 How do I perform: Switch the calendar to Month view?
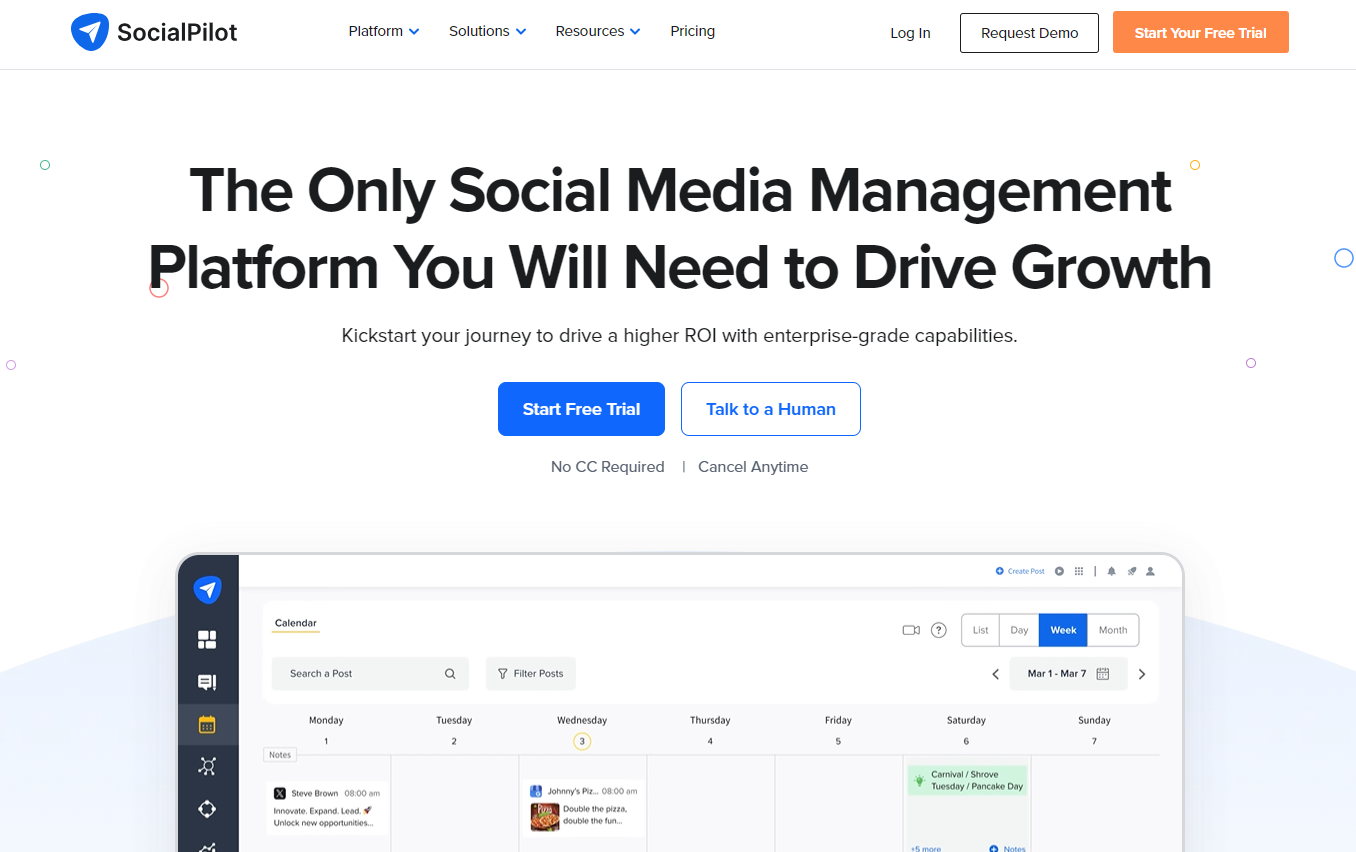[1113, 630]
